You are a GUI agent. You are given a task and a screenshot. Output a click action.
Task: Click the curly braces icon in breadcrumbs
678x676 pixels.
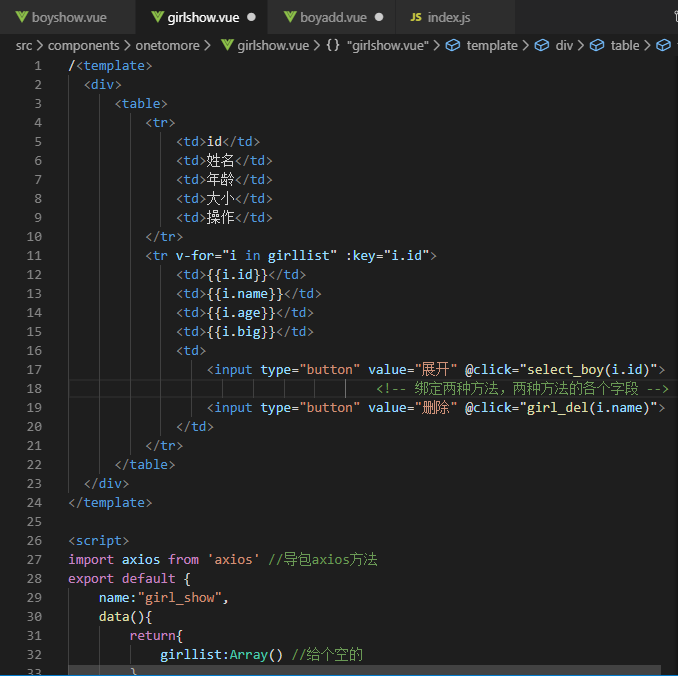pos(332,45)
